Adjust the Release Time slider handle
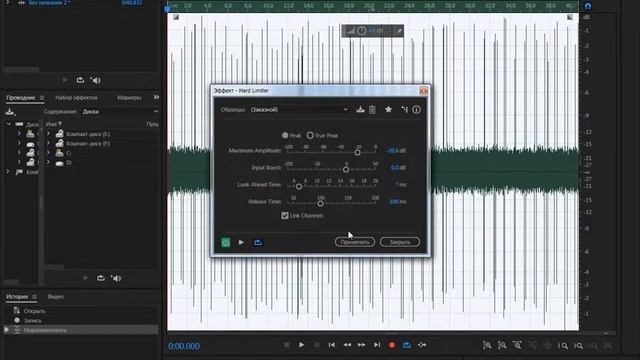 (320, 203)
